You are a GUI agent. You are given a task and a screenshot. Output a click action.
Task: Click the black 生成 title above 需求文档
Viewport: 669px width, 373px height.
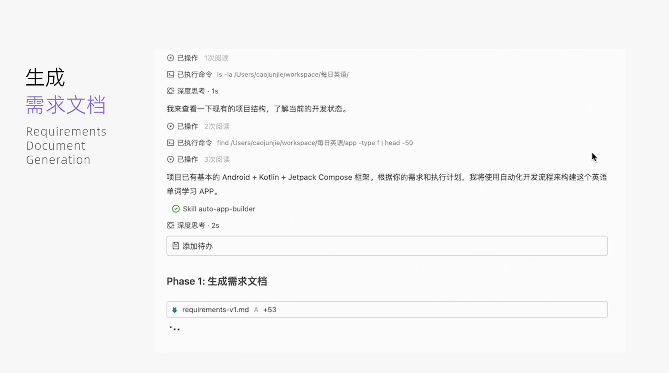[x=45, y=78]
